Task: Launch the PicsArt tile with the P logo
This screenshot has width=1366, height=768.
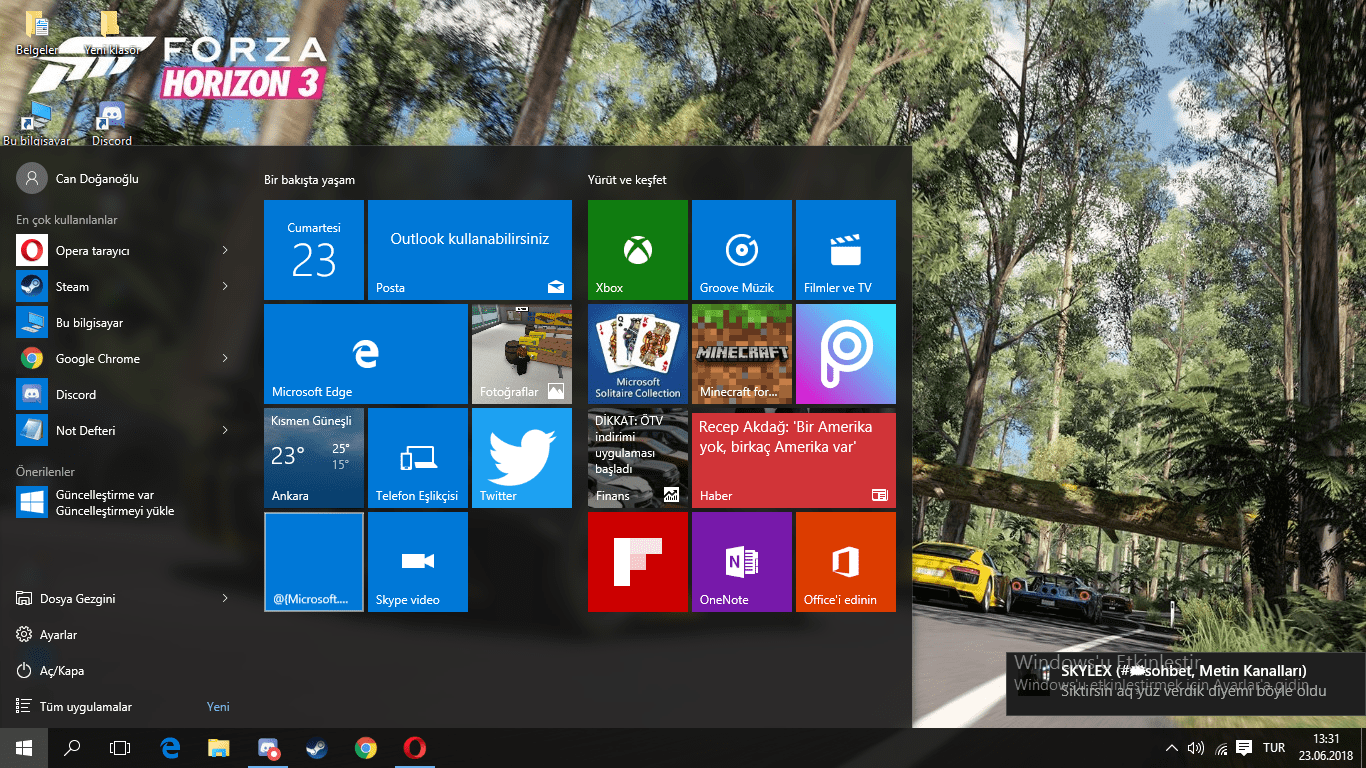Action: pos(846,354)
